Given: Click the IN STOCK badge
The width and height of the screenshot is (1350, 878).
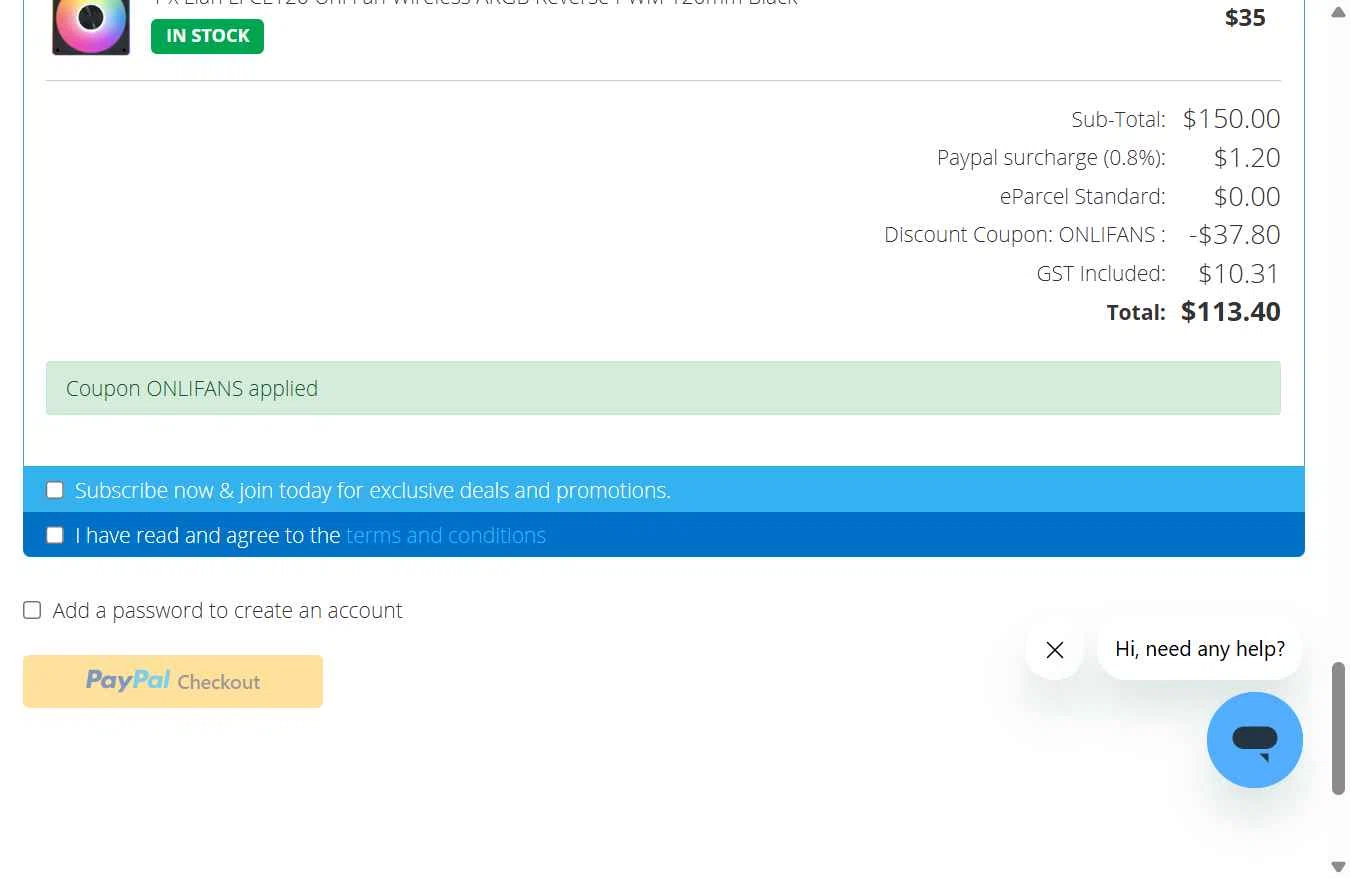Looking at the screenshot, I should [x=207, y=36].
